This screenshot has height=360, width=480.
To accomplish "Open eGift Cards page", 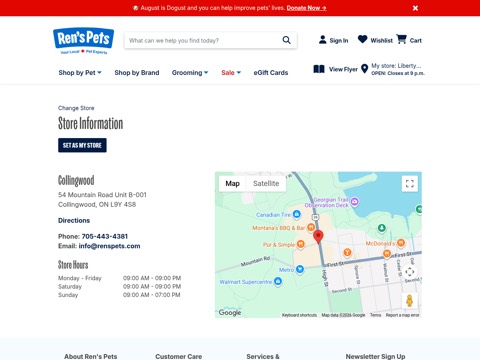I will click(x=271, y=73).
